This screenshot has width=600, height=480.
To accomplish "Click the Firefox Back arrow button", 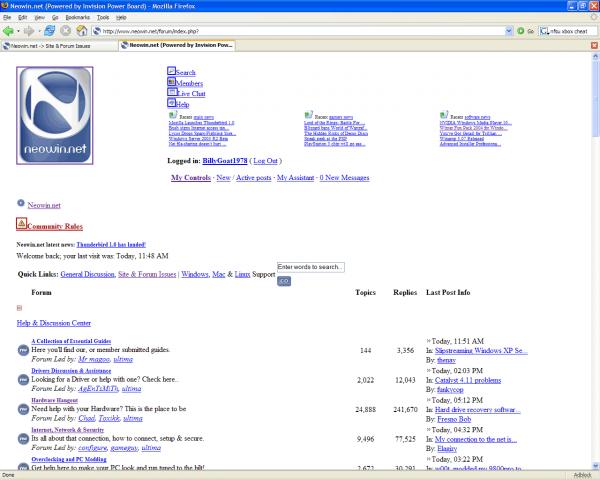I will pyautogui.click(x=8, y=31).
